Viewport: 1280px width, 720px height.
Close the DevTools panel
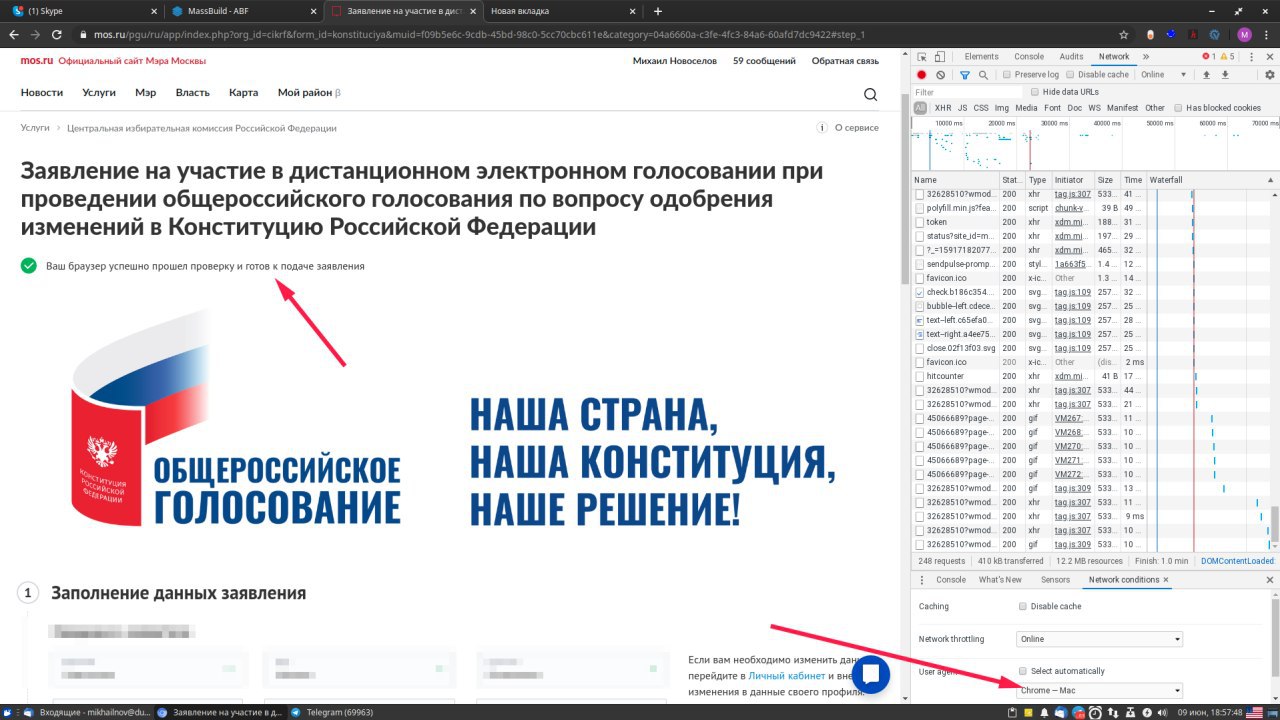(1270, 57)
